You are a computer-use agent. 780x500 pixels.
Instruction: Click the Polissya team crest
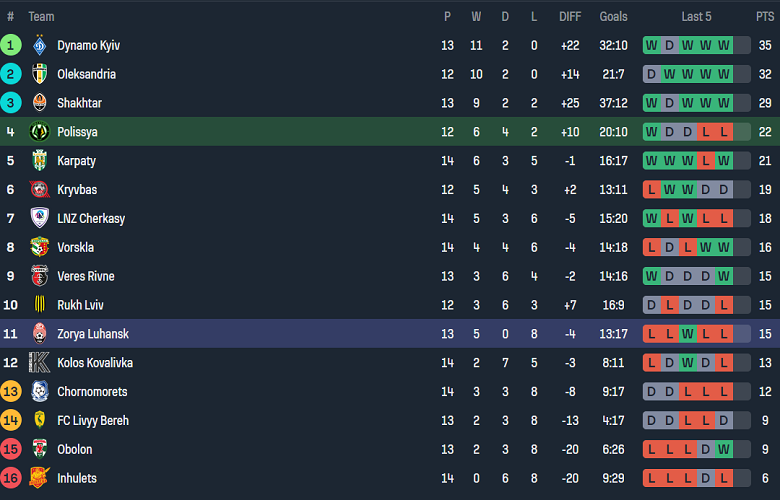click(40, 132)
